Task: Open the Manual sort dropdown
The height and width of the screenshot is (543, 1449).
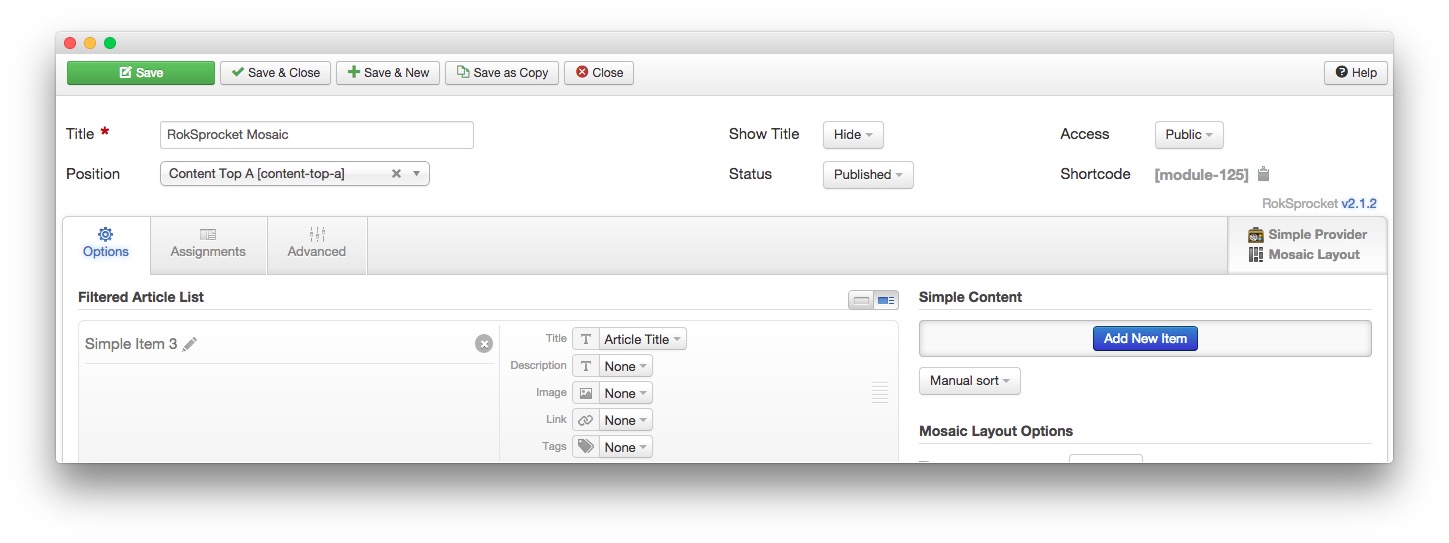Action: pyautogui.click(x=969, y=381)
